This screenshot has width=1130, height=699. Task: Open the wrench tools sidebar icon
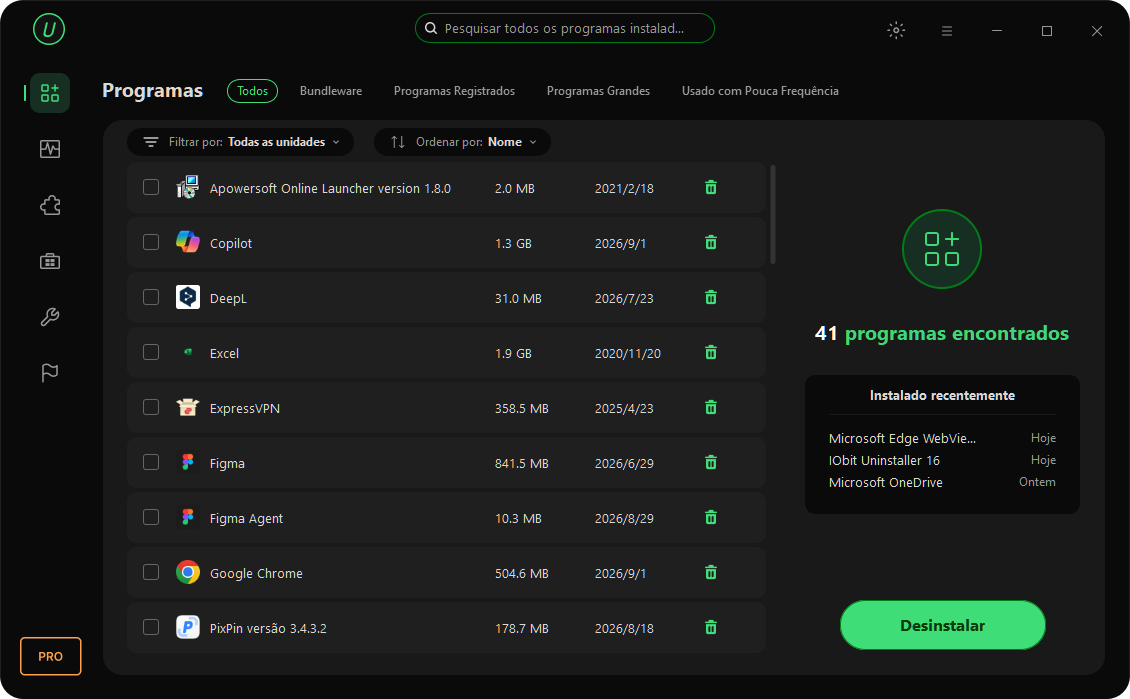point(50,317)
